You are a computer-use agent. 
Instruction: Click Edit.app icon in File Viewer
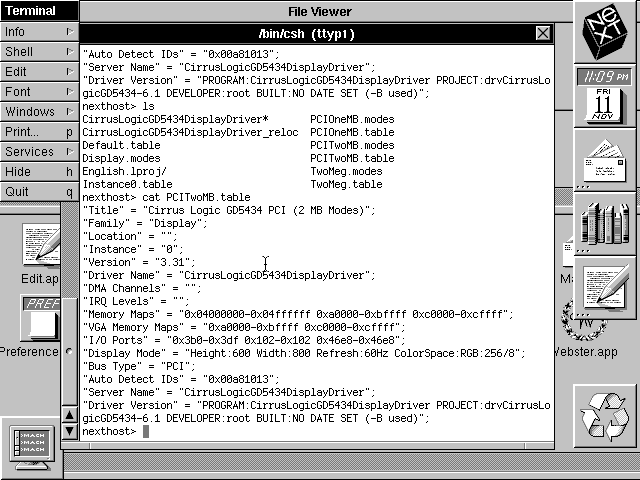[x=42, y=244]
